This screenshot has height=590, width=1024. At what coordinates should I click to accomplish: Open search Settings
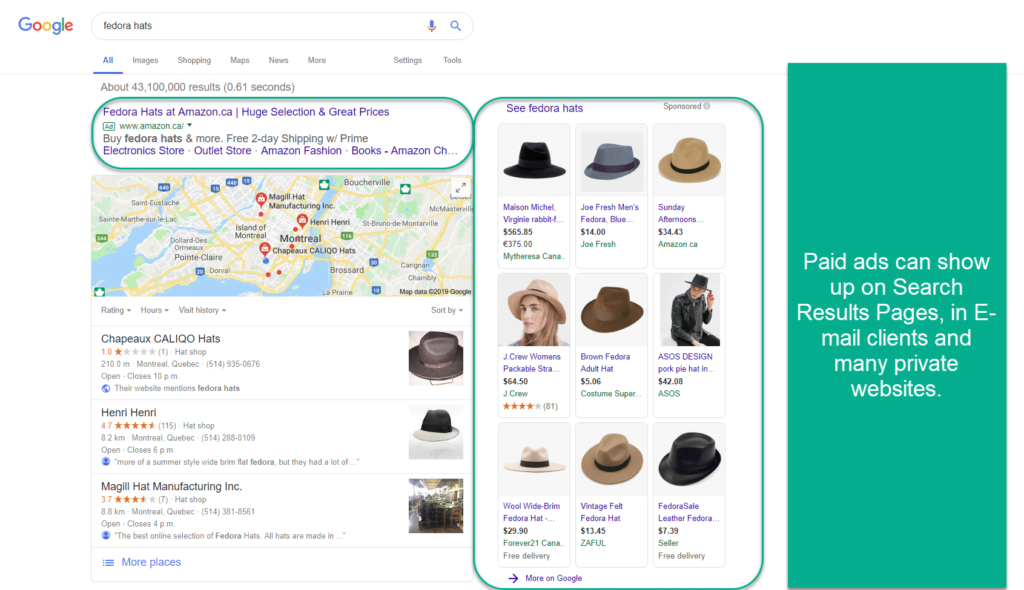(408, 60)
